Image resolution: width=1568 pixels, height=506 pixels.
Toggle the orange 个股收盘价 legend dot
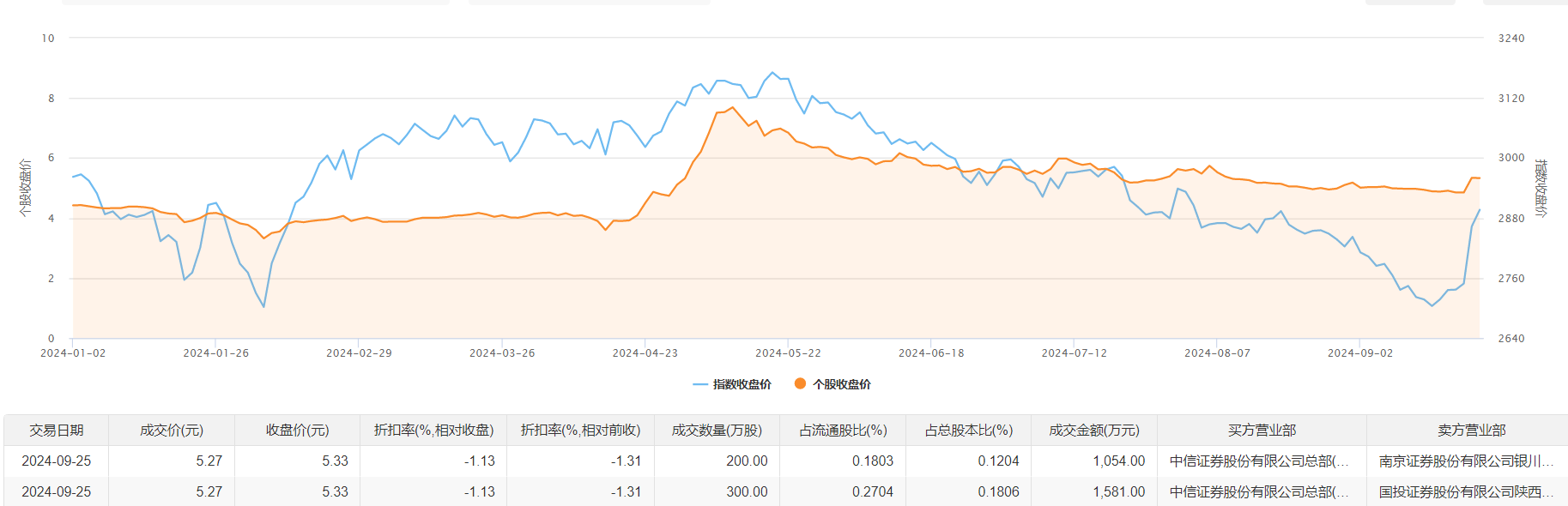pyautogui.click(x=800, y=384)
